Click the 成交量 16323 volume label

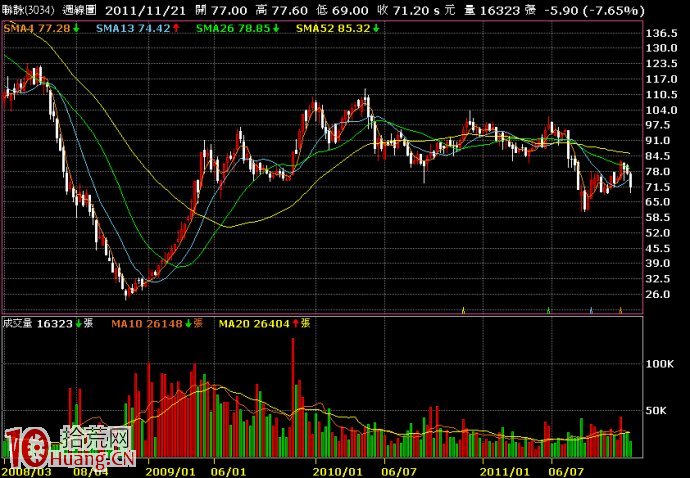[38, 324]
